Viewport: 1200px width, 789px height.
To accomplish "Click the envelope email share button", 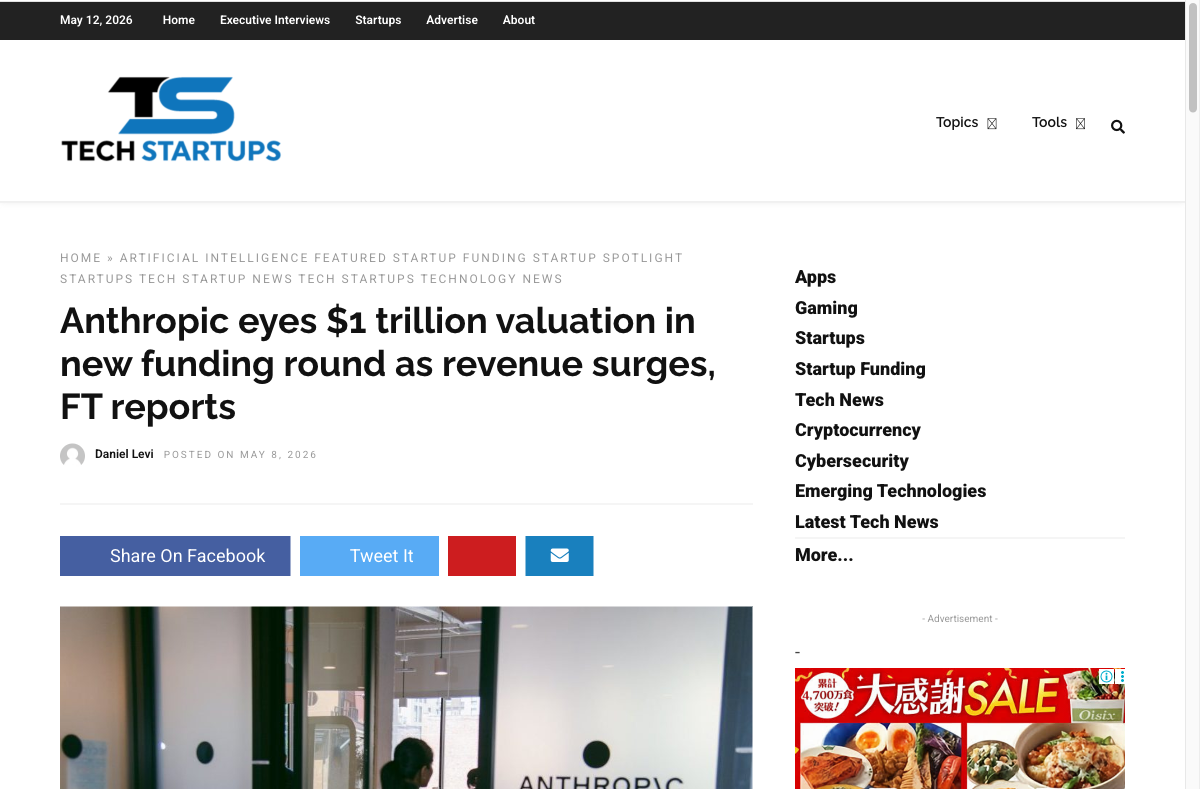I will pyautogui.click(x=559, y=556).
